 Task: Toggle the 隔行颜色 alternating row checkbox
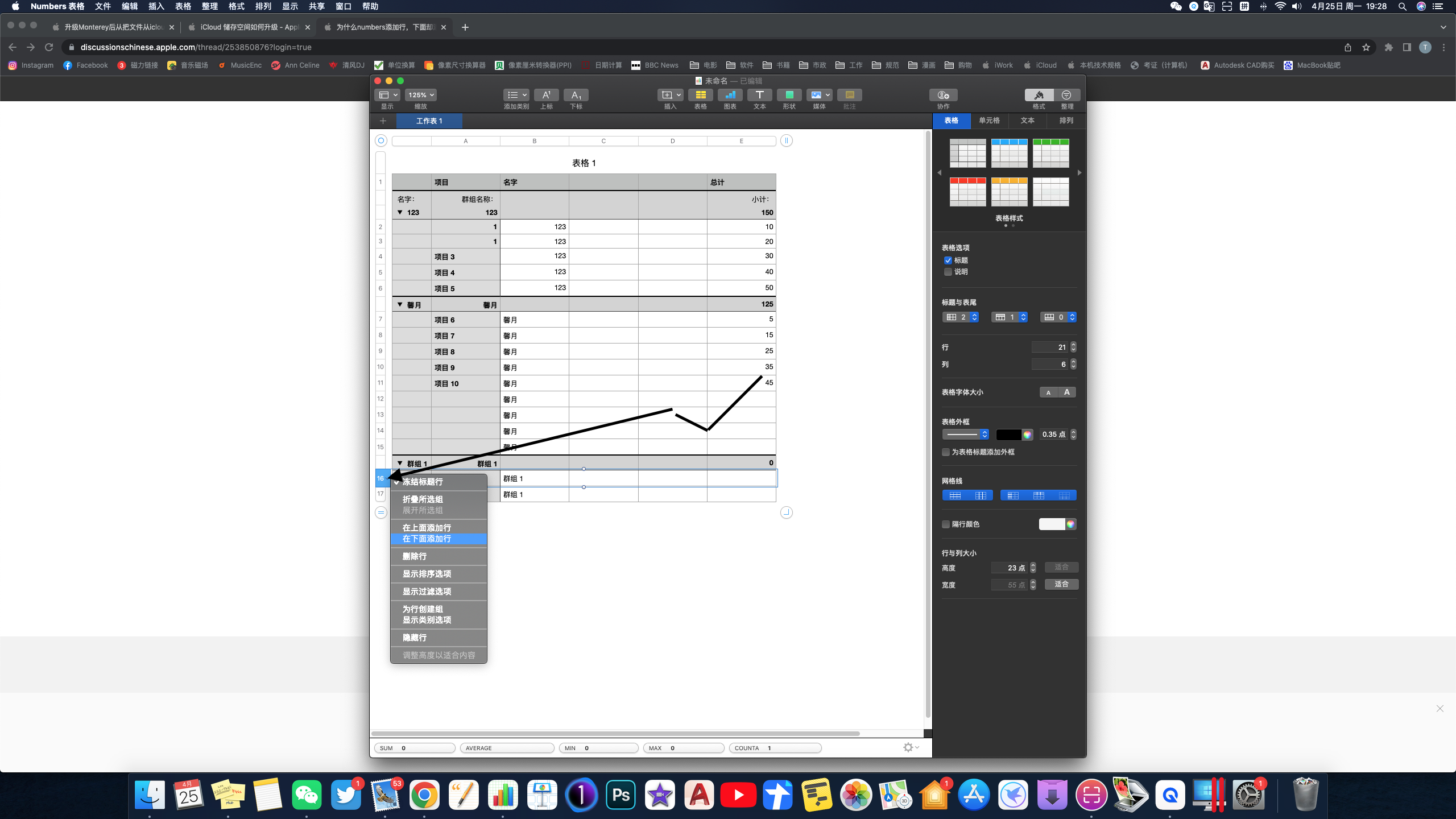coord(946,524)
